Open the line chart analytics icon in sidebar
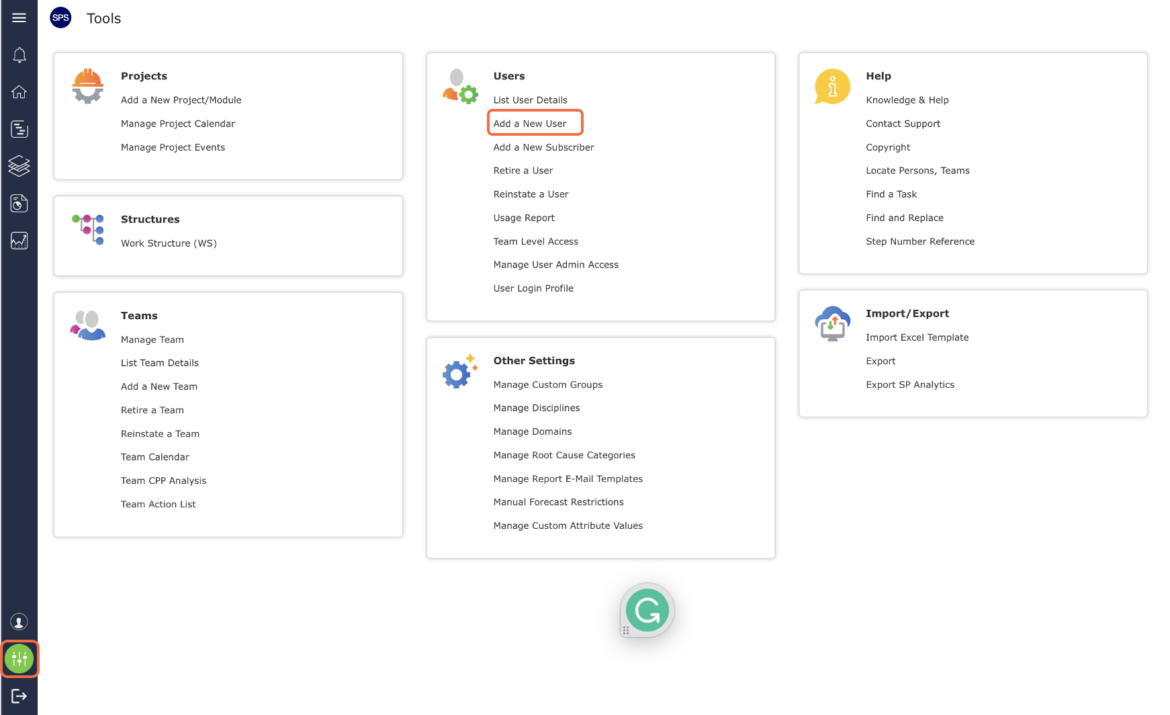Viewport: 1170px width, 715px height. 19,240
